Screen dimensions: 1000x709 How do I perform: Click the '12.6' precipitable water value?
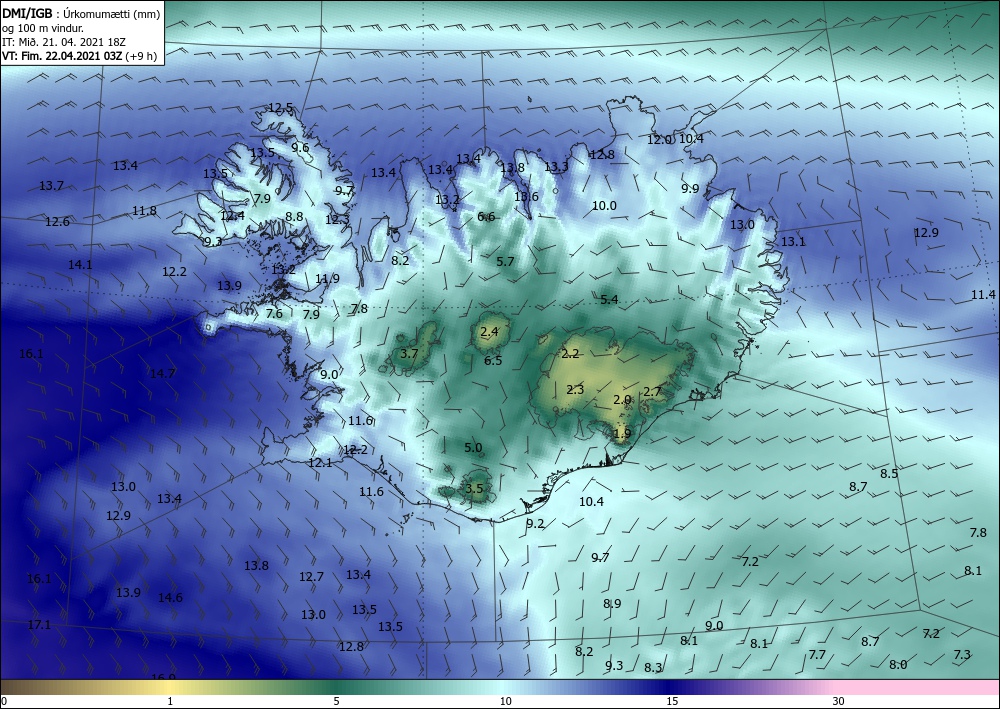click(57, 222)
